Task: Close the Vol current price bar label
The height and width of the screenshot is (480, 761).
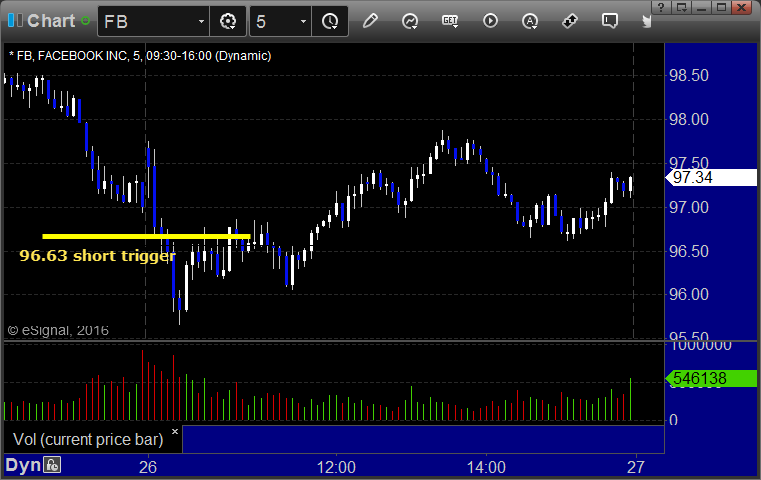Action: (x=175, y=431)
